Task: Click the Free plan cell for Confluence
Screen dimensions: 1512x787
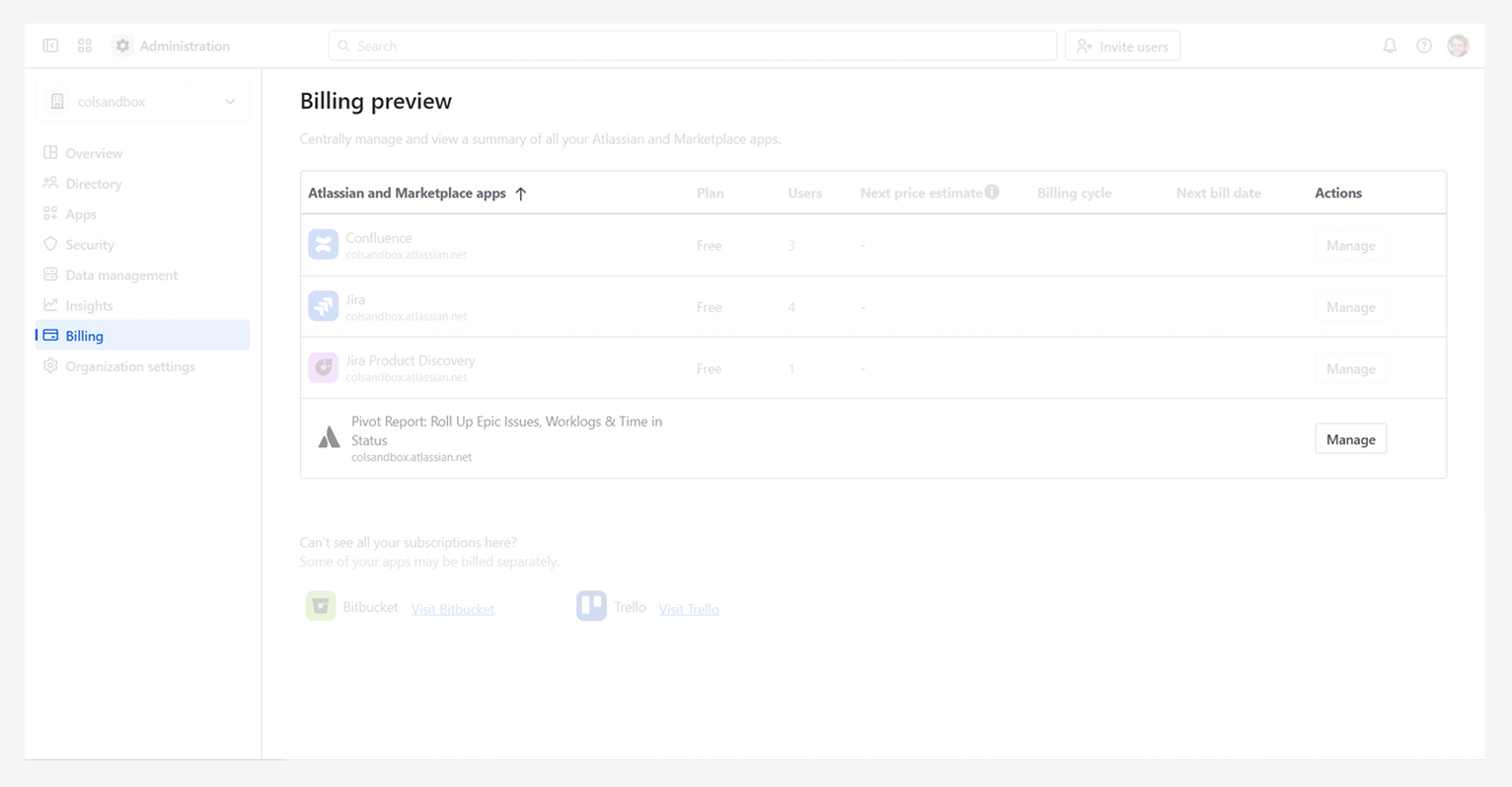Action: point(710,246)
